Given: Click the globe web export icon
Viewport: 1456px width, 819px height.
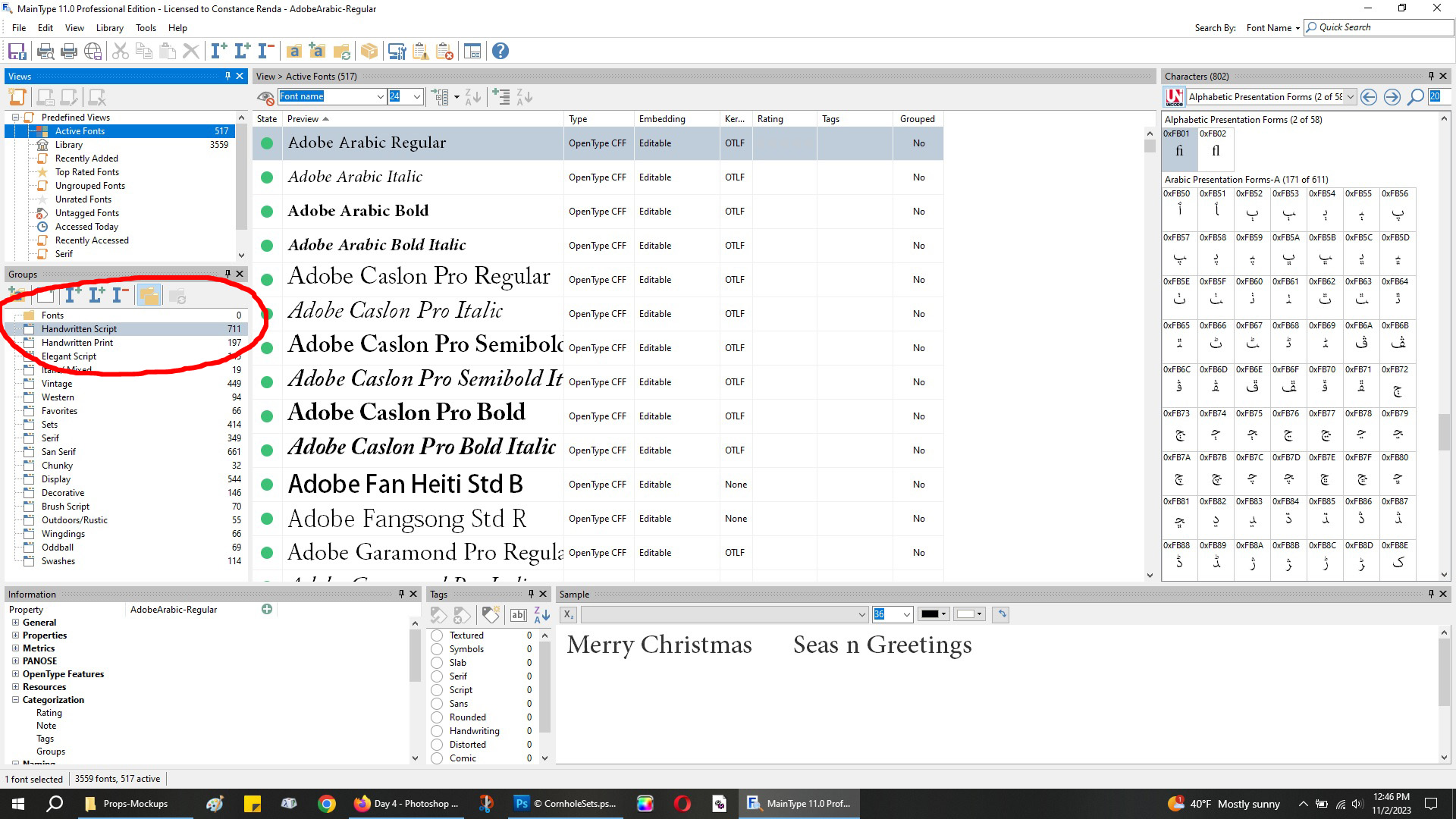Looking at the screenshot, I should coord(93,52).
